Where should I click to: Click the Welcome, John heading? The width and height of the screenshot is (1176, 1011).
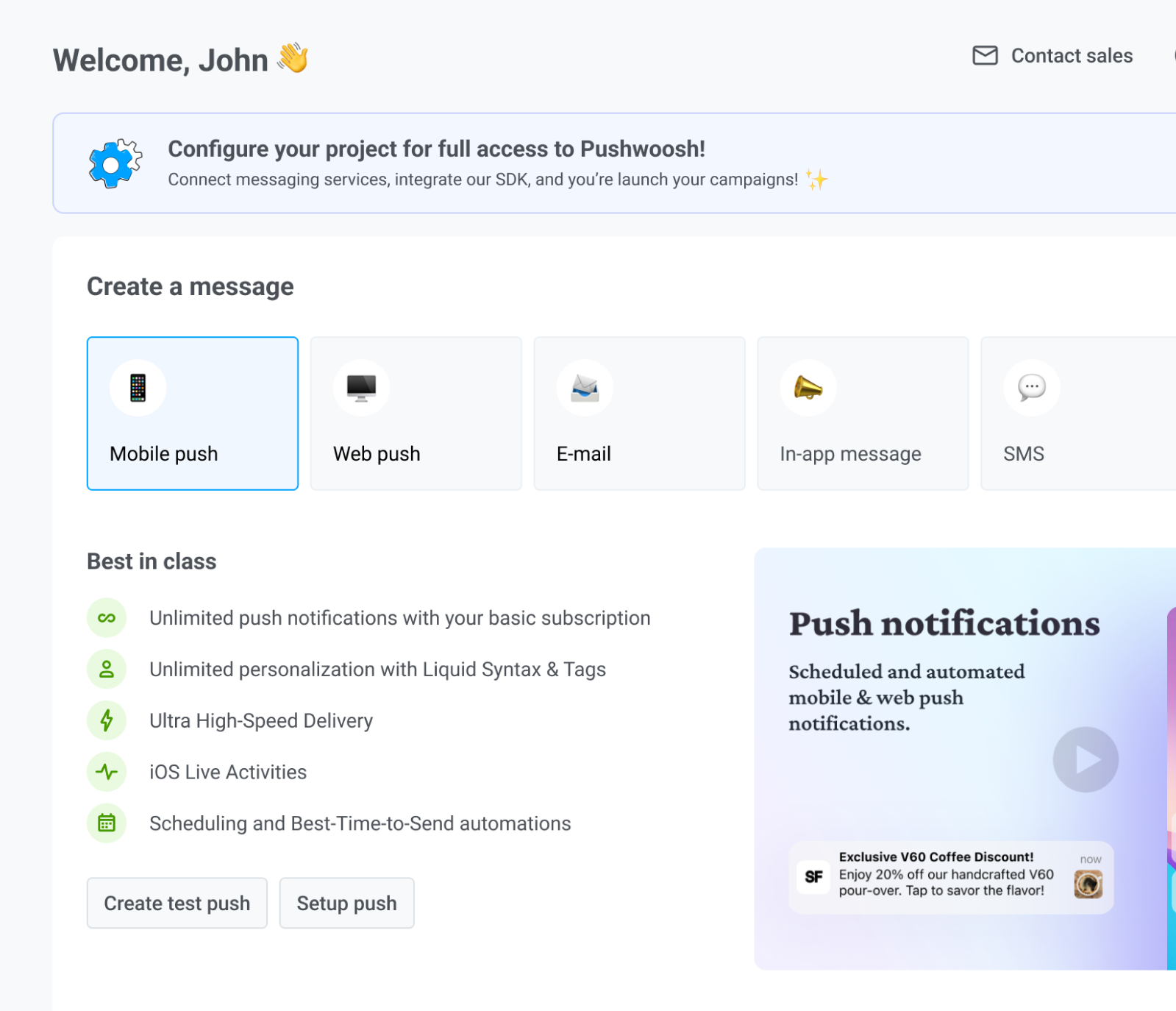point(160,60)
